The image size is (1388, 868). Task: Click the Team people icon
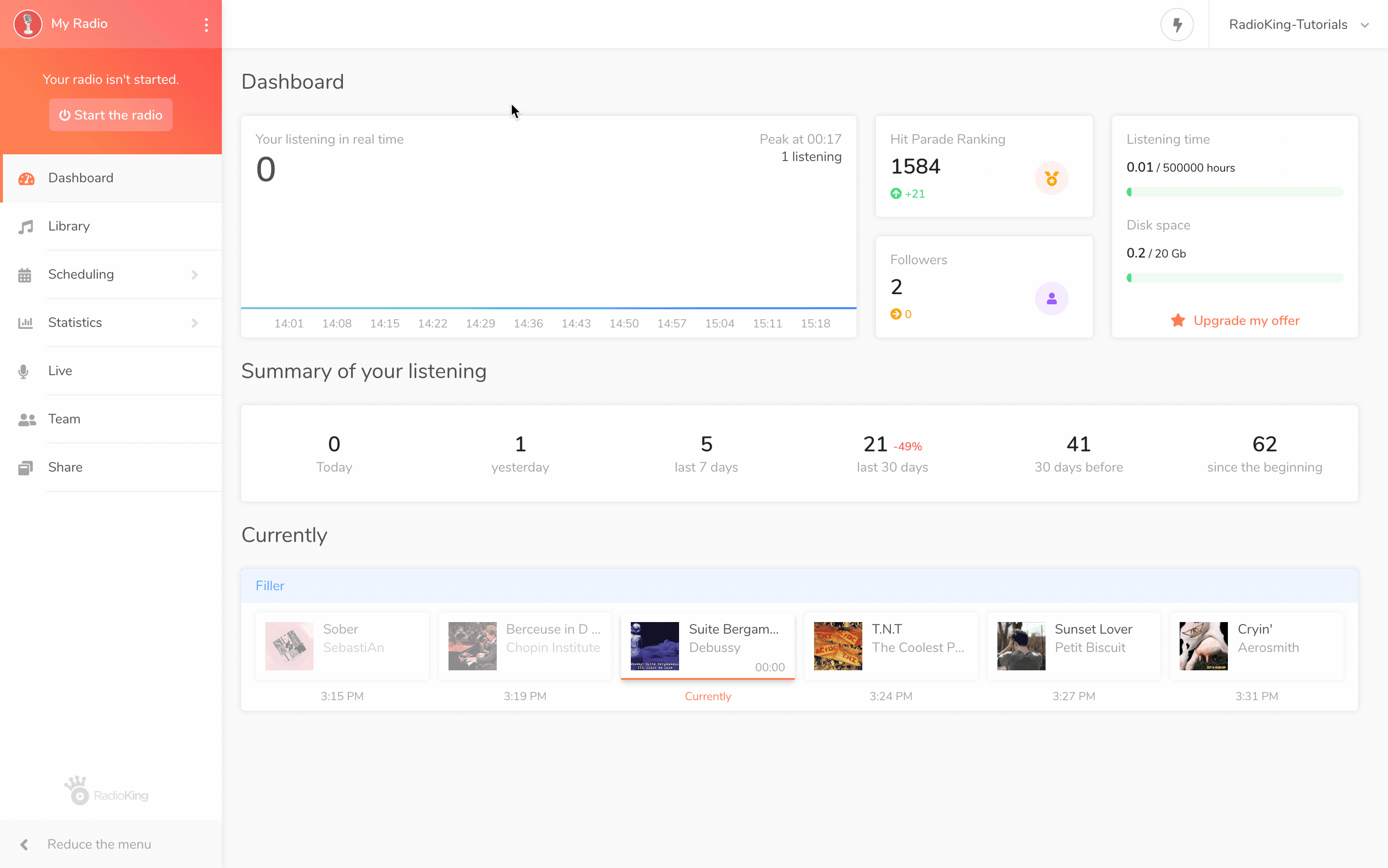point(27,420)
